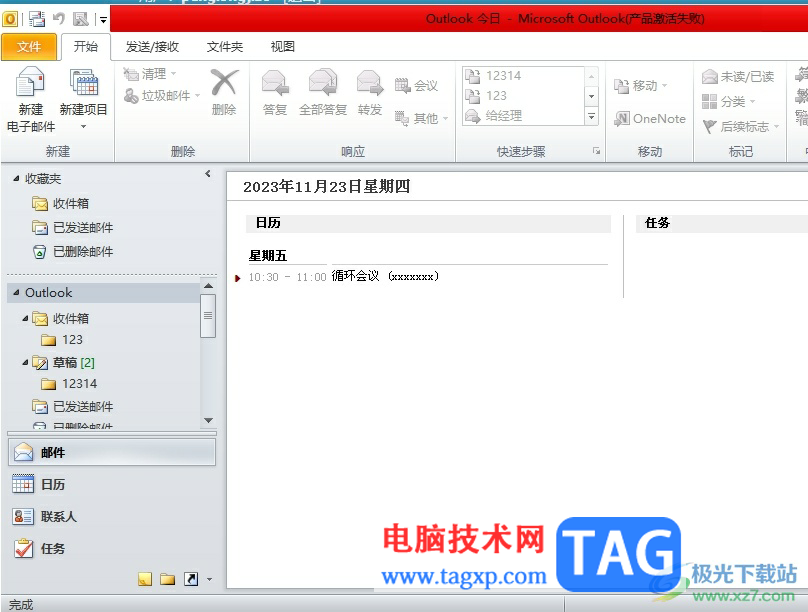Open the Drafts (草稿) [2] folder
This screenshot has width=808, height=612.
pos(64,363)
